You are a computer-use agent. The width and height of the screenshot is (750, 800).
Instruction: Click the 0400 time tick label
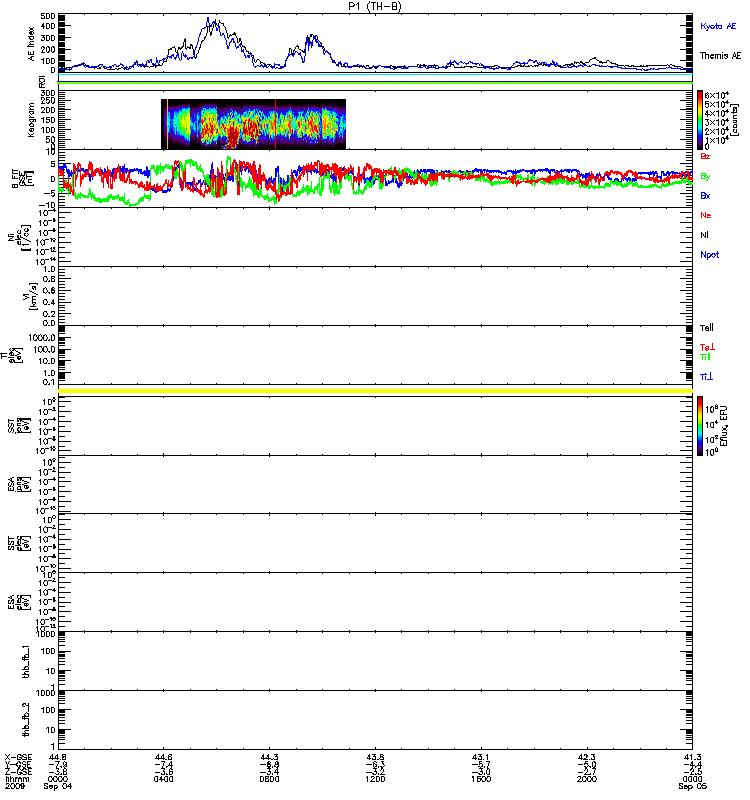click(163, 779)
